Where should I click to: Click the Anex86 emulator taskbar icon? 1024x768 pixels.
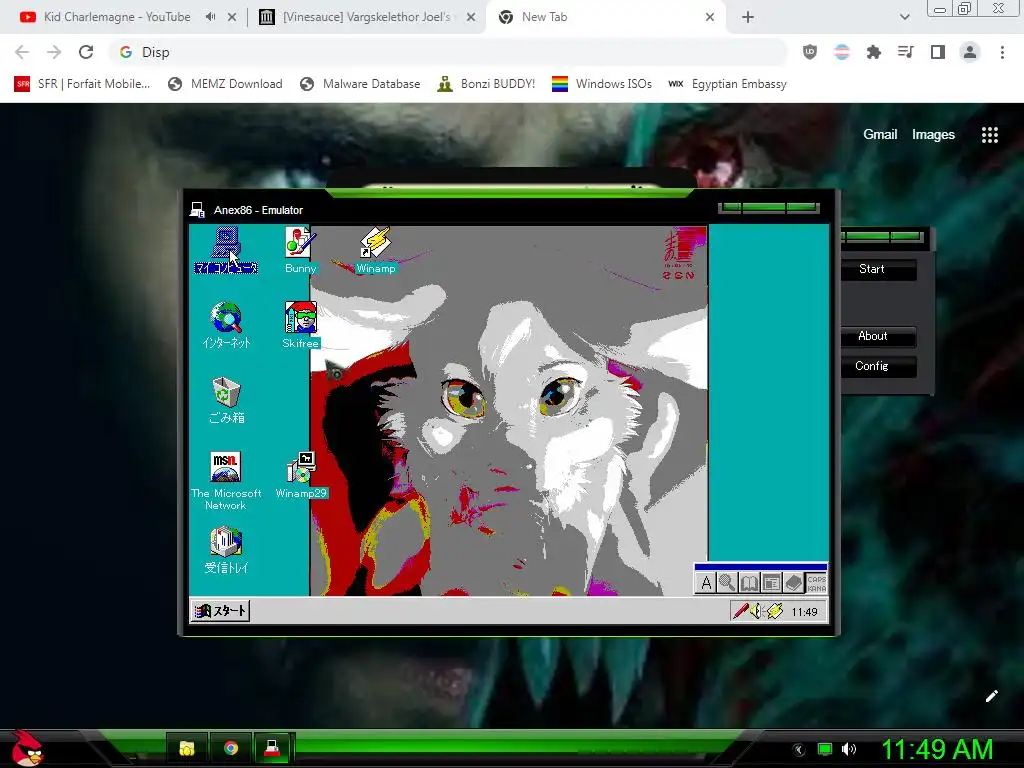point(272,748)
